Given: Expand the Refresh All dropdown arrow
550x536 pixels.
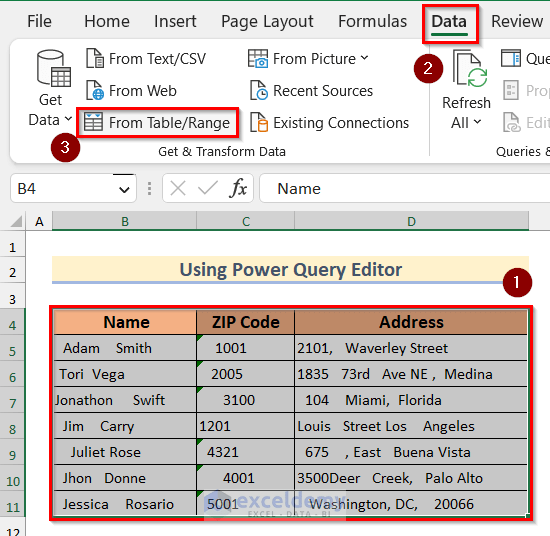Looking at the screenshot, I should click(x=477, y=122).
